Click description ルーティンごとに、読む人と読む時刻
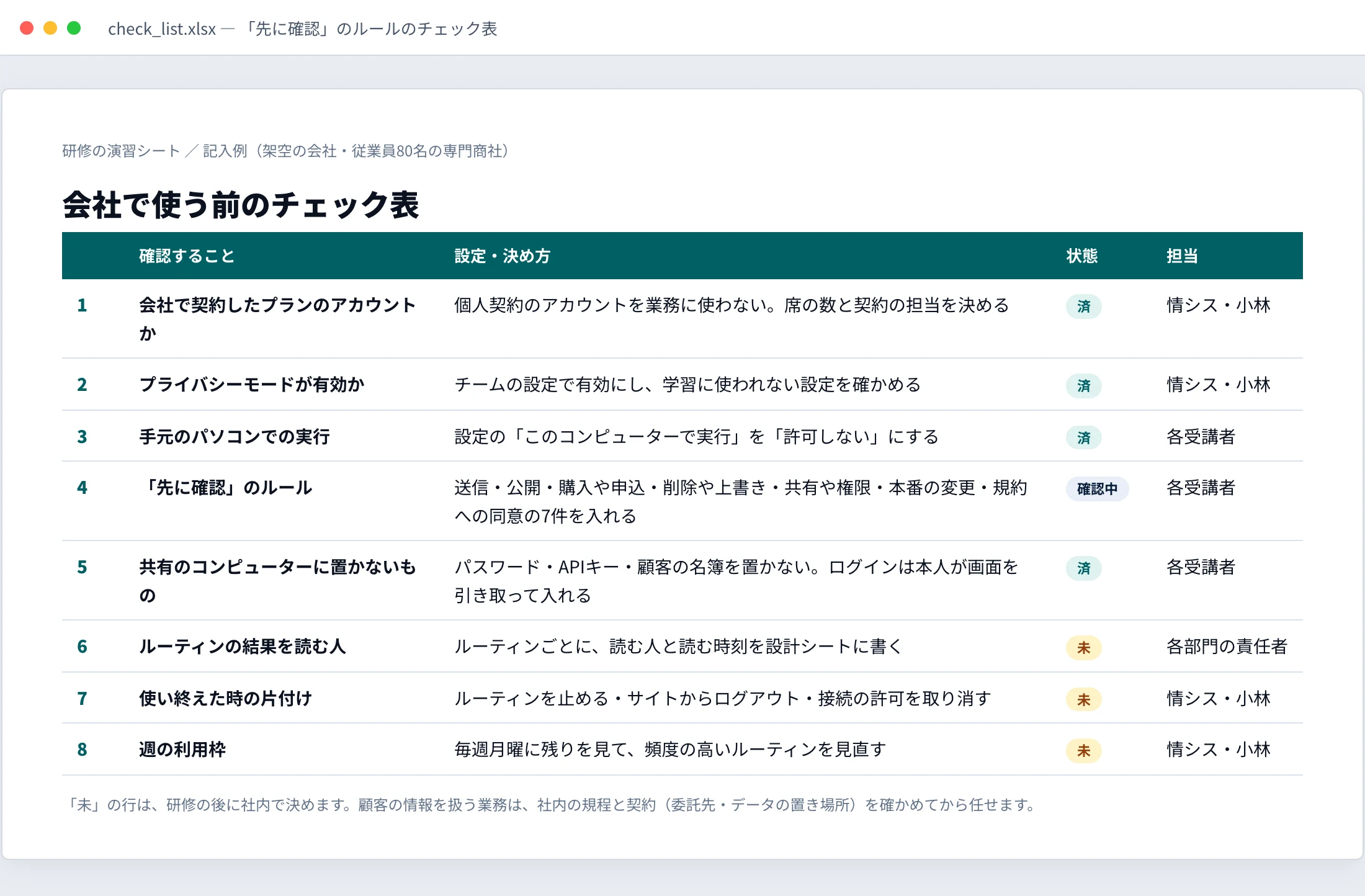The image size is (1365, 896). [678, 647]
